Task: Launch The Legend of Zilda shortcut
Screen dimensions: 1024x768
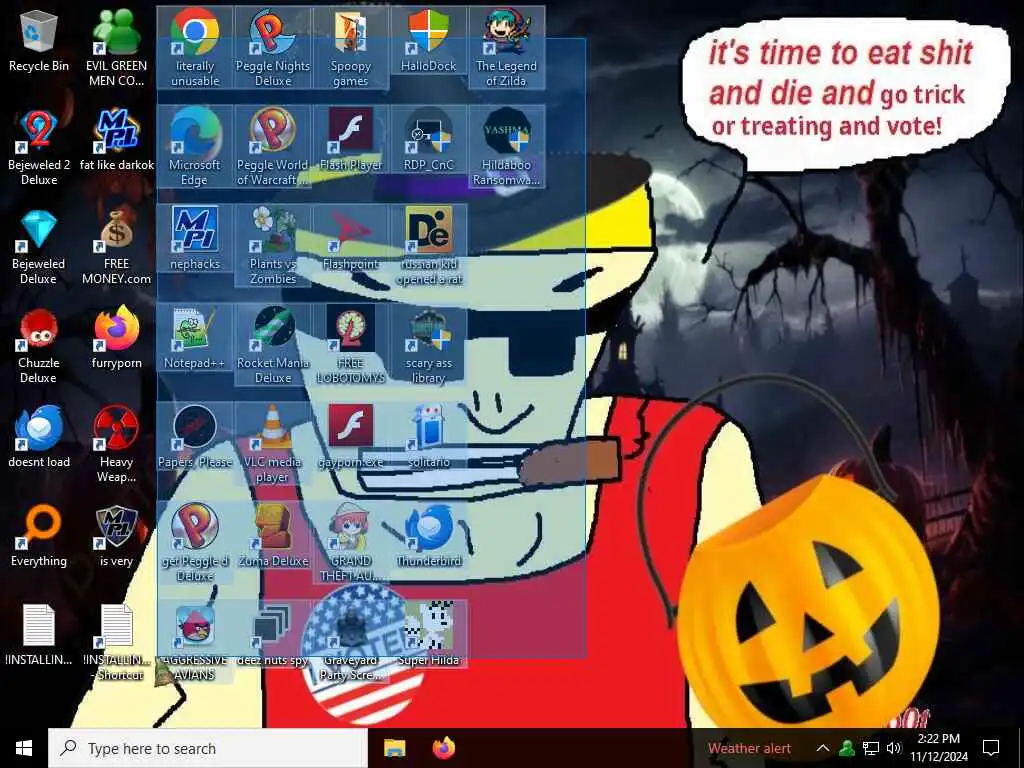Action: point(506,48)
